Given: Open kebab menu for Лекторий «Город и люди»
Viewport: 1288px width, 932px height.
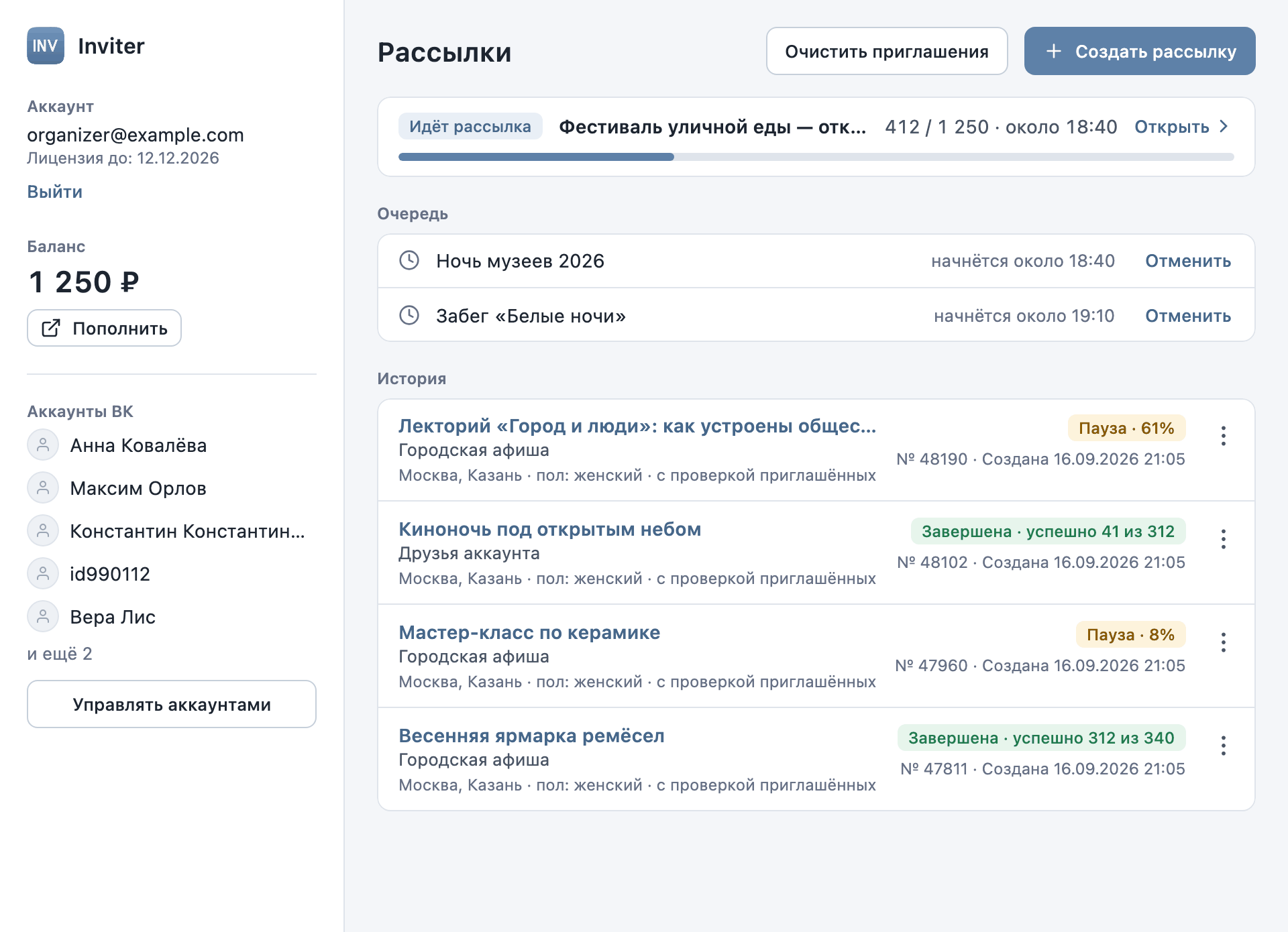Looking at the screenshot, I should coord(1224,436).
